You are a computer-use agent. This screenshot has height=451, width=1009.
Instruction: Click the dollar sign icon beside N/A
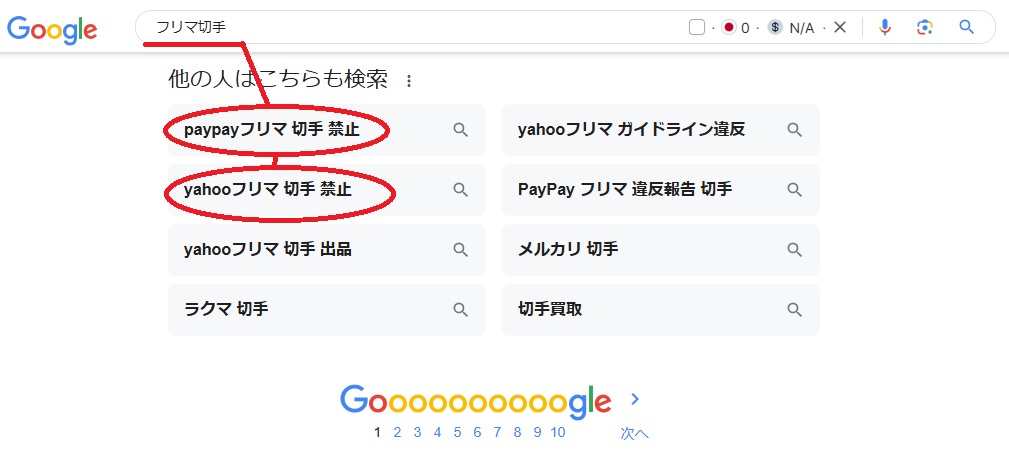(775, 27)
